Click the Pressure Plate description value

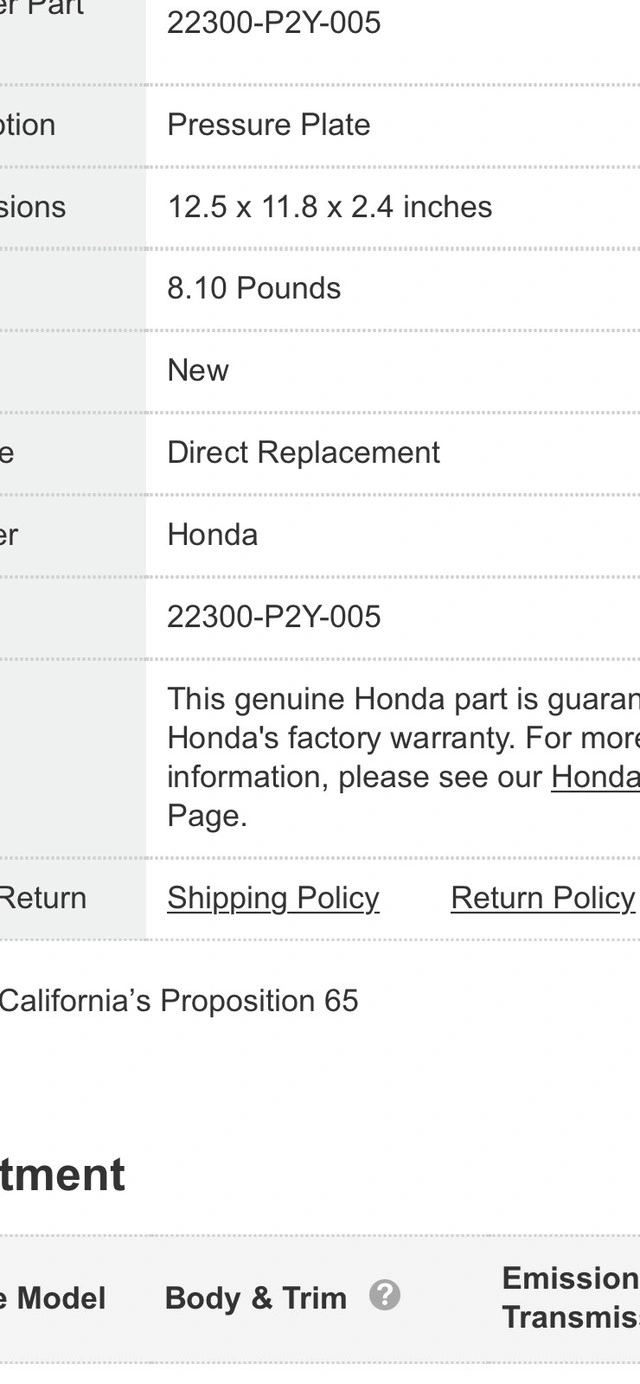click(269, 125)
